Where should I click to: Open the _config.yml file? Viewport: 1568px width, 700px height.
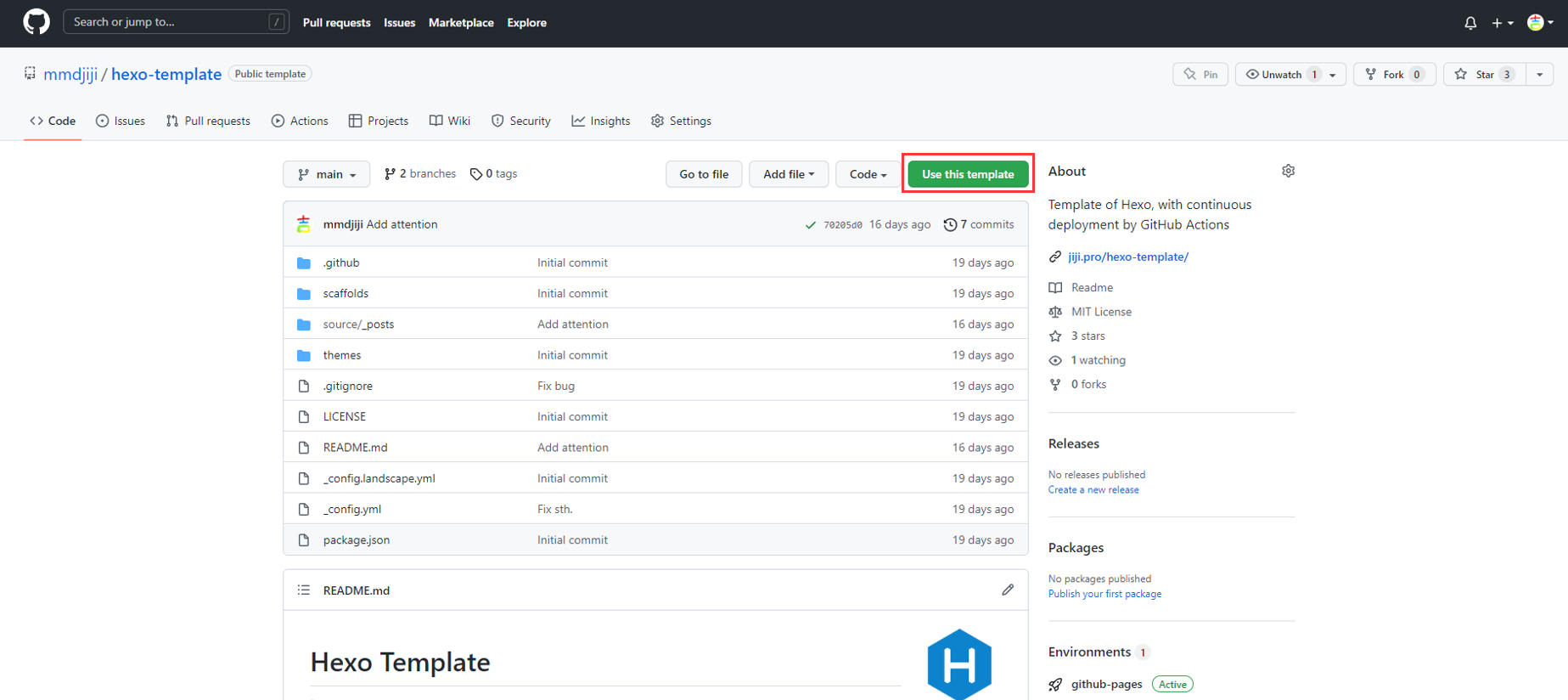pyautogui.click(x=352, y=509)
